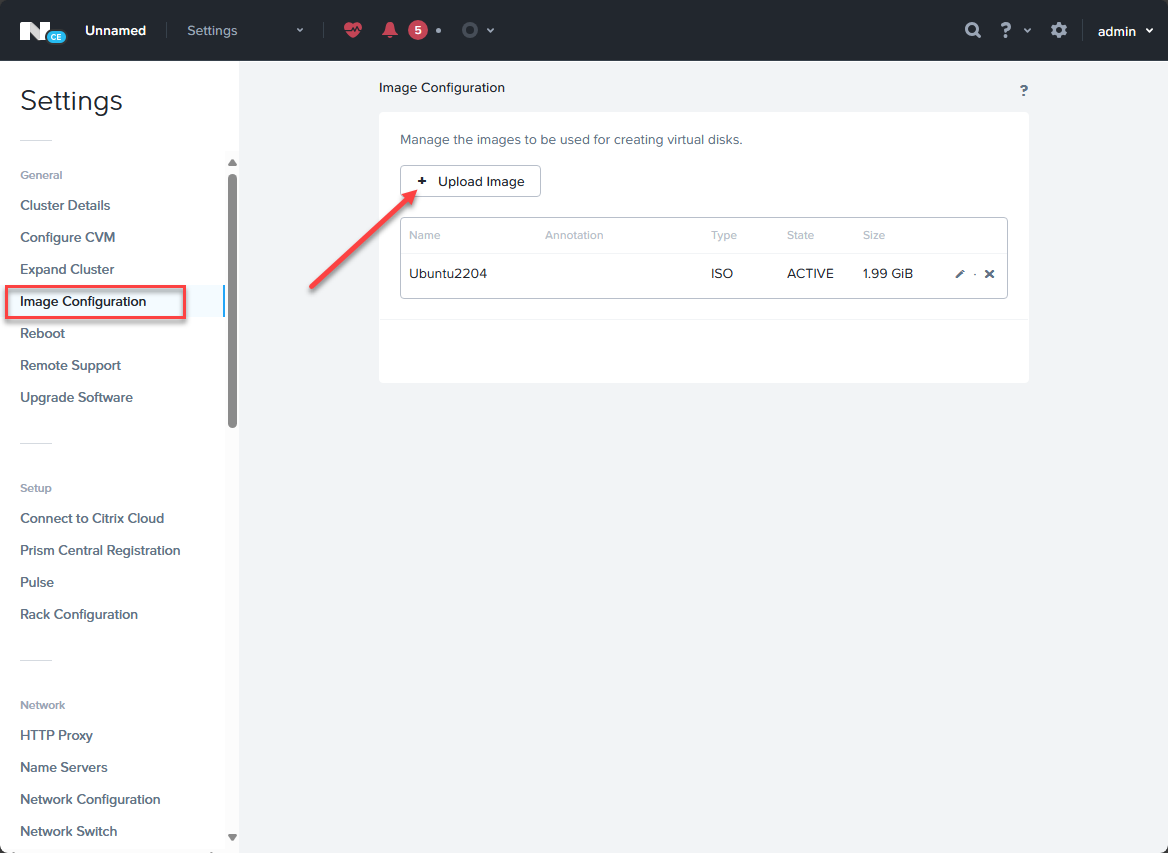1168x853 pixels.
Task: Click the ACTIVE state cell
Action: (x=810, y=273)
